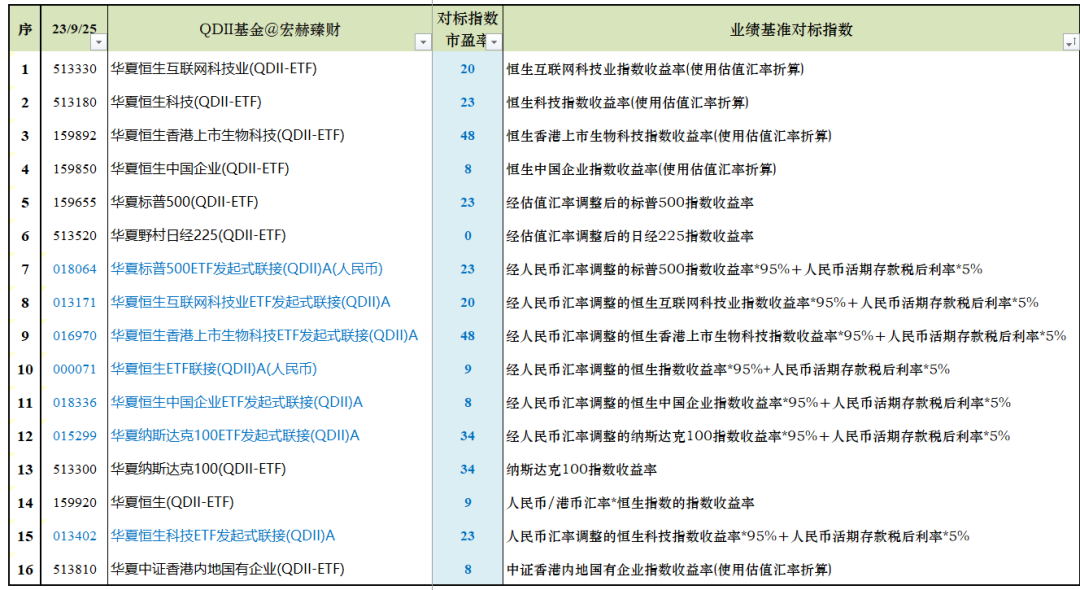Image resolution: width=1080 pixels, height=590 pixels.
Task: Click fund code 513330
Action: pyautogui.click(x=74, y=69)
